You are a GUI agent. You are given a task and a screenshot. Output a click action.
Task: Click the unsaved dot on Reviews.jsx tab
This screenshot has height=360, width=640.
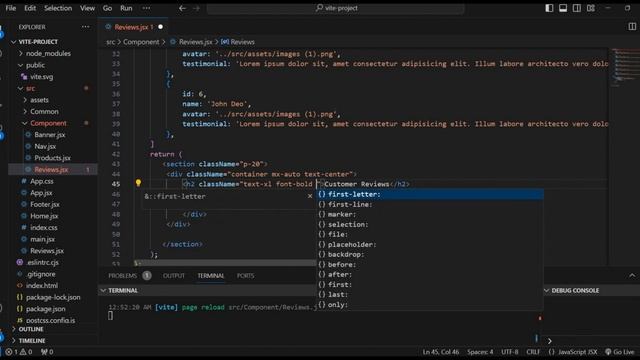(160, 27)
